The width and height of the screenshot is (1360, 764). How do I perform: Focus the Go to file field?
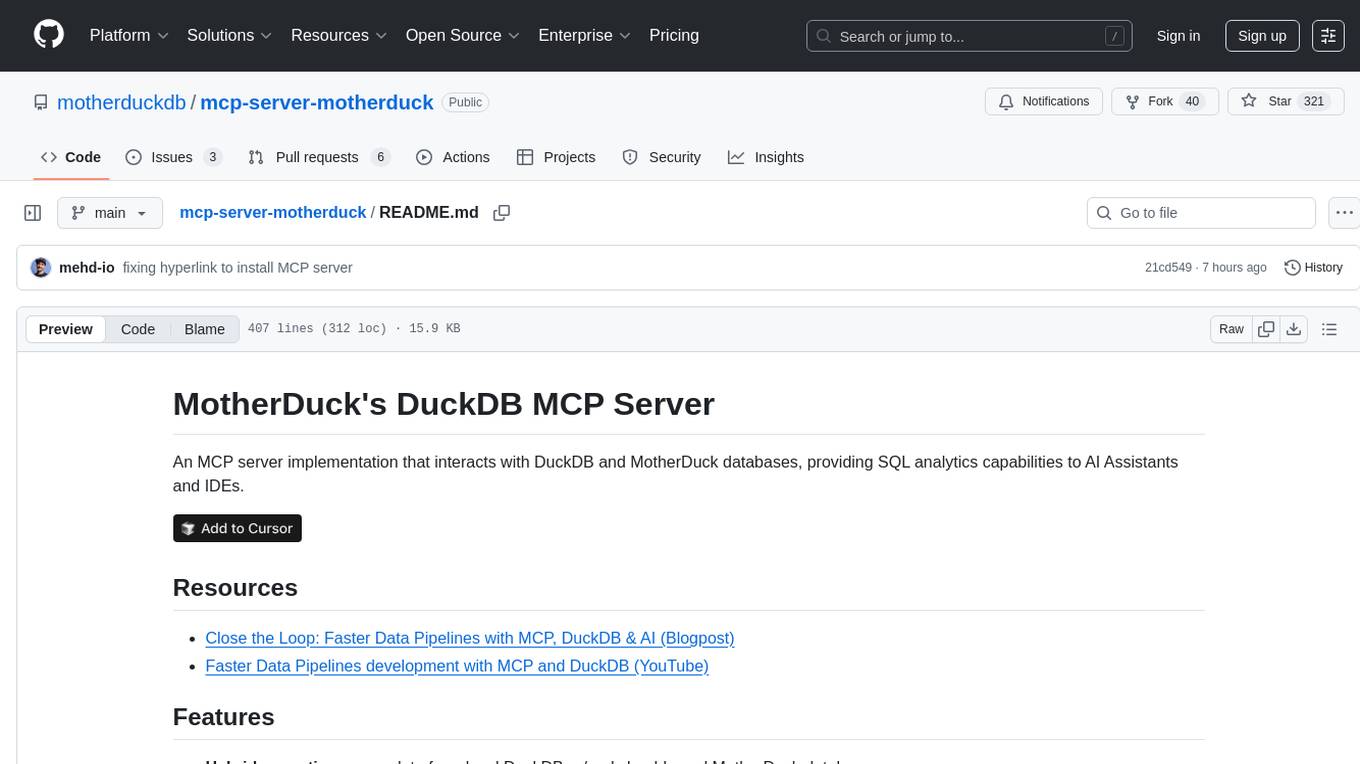[x=1201, y=213]
